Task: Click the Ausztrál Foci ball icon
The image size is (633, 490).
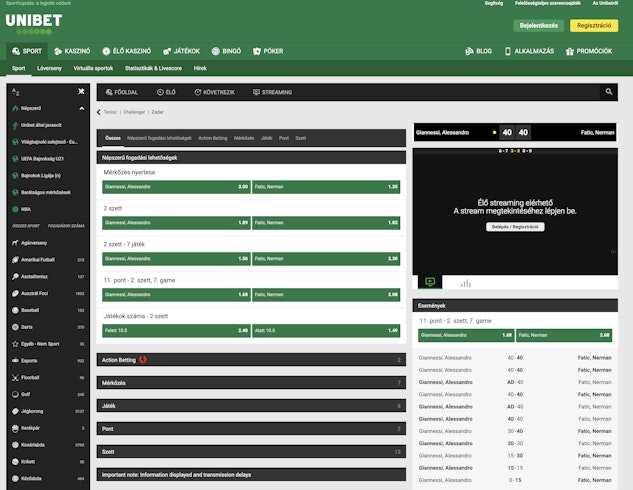Action: [15, 293]
